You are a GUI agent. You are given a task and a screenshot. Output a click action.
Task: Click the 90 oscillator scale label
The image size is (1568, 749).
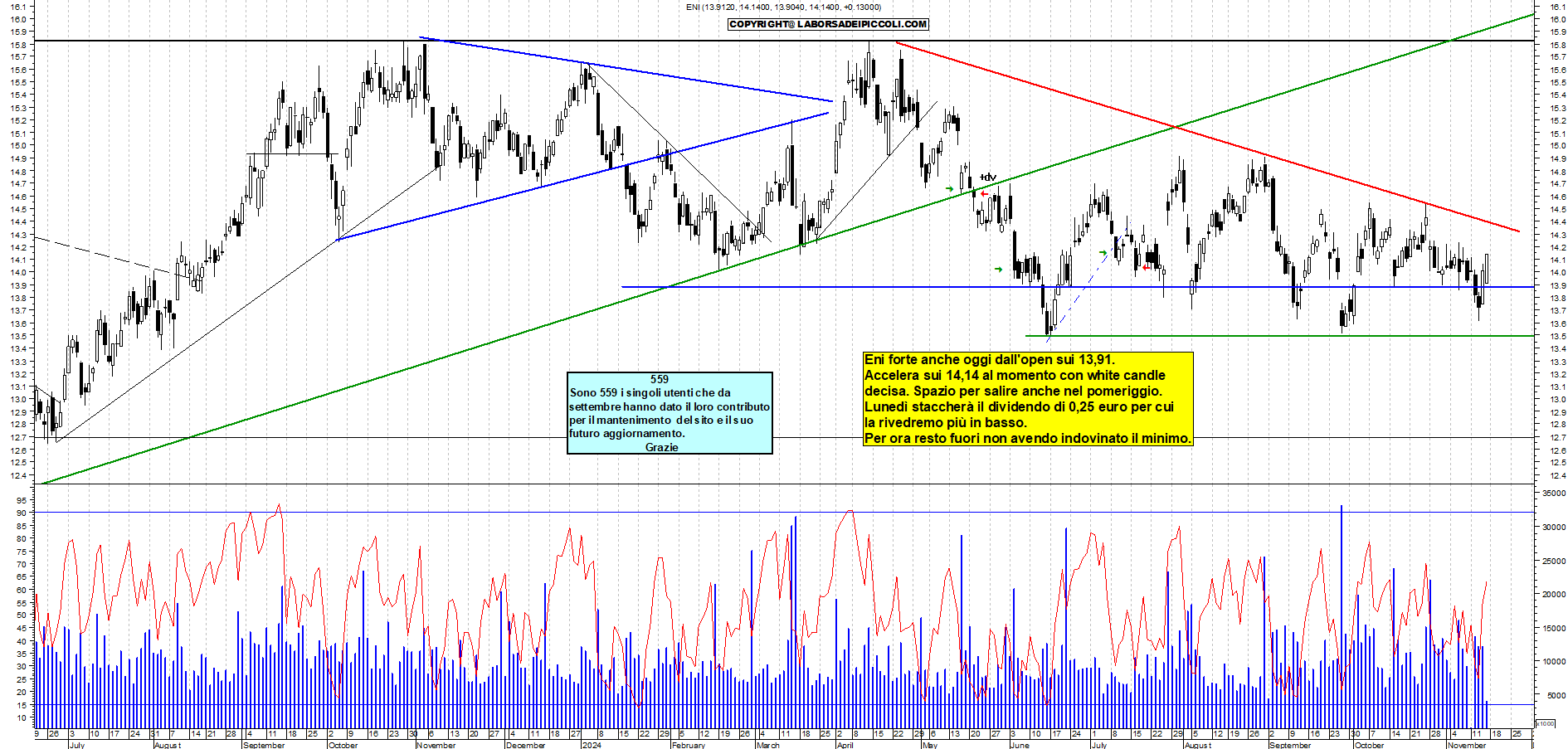(x=20, y=513)
